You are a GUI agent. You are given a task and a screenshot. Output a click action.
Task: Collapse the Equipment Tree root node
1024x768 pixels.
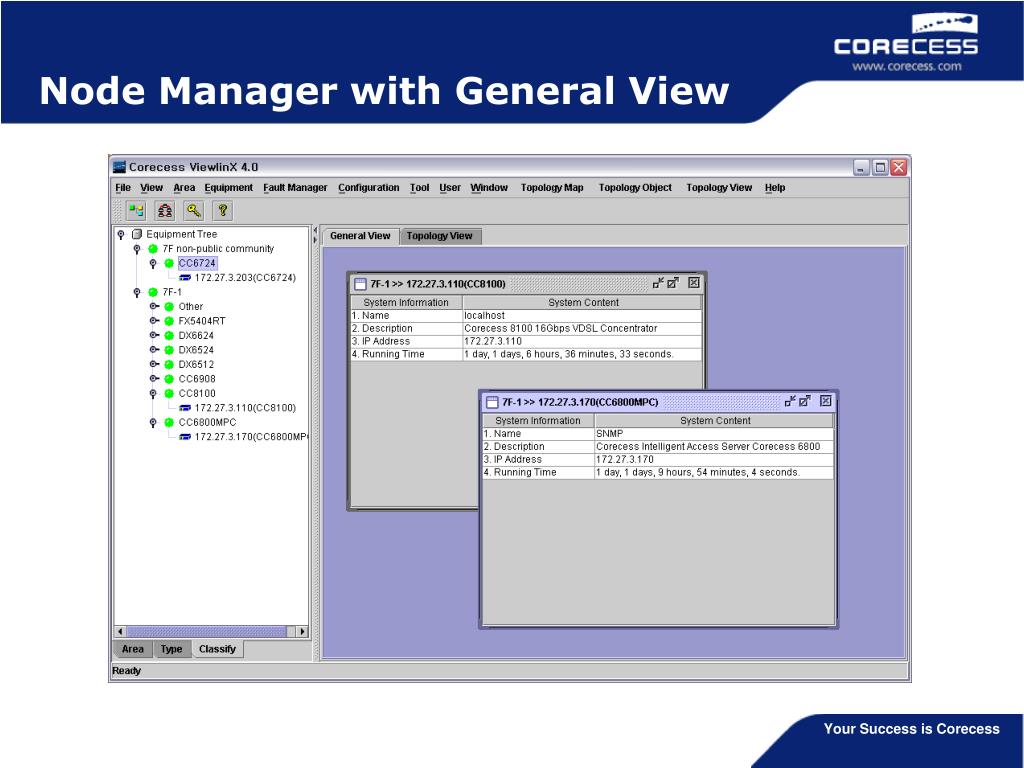point(121,234)
